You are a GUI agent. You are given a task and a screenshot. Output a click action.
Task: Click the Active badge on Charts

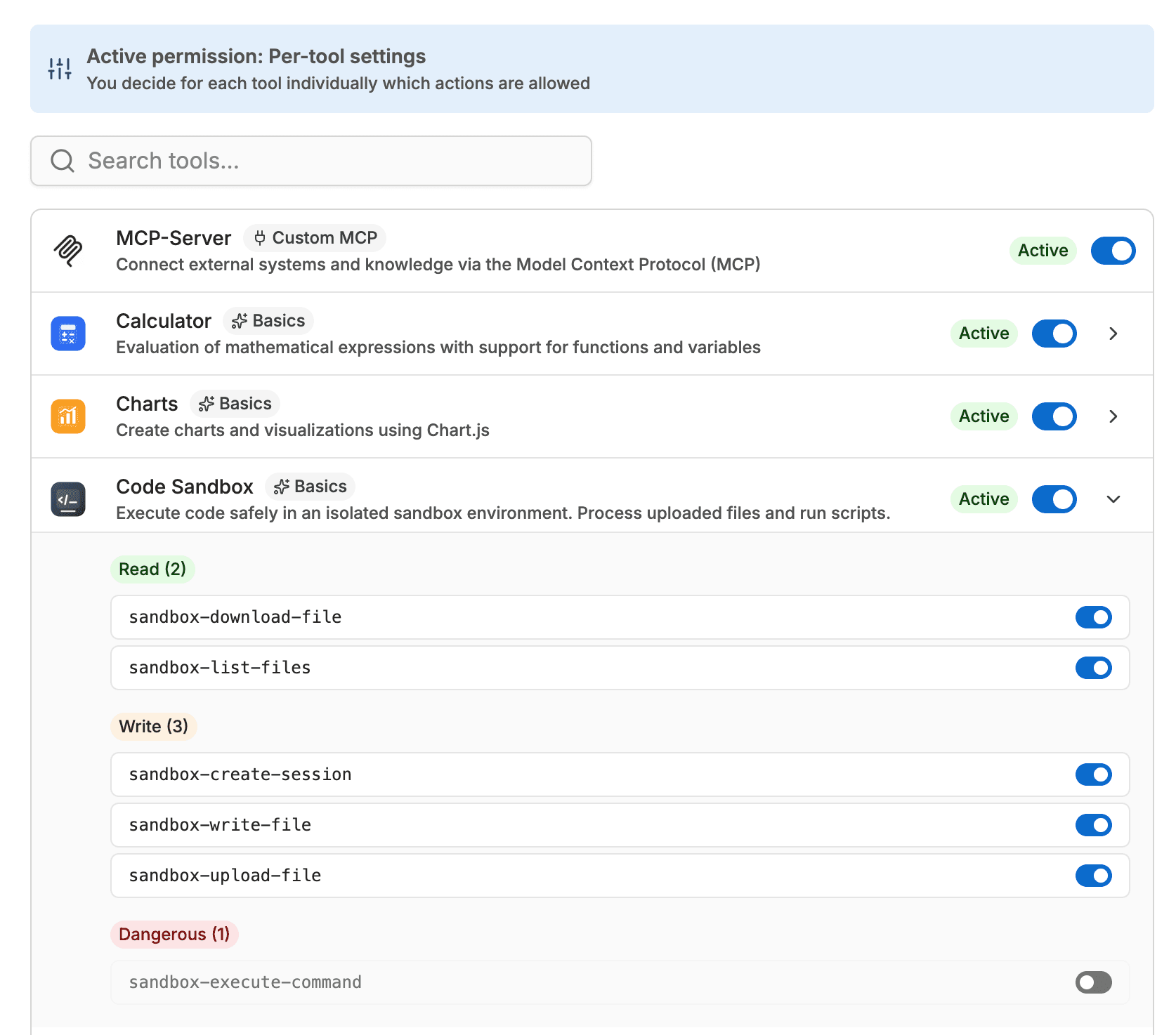[x=984, y=416]
